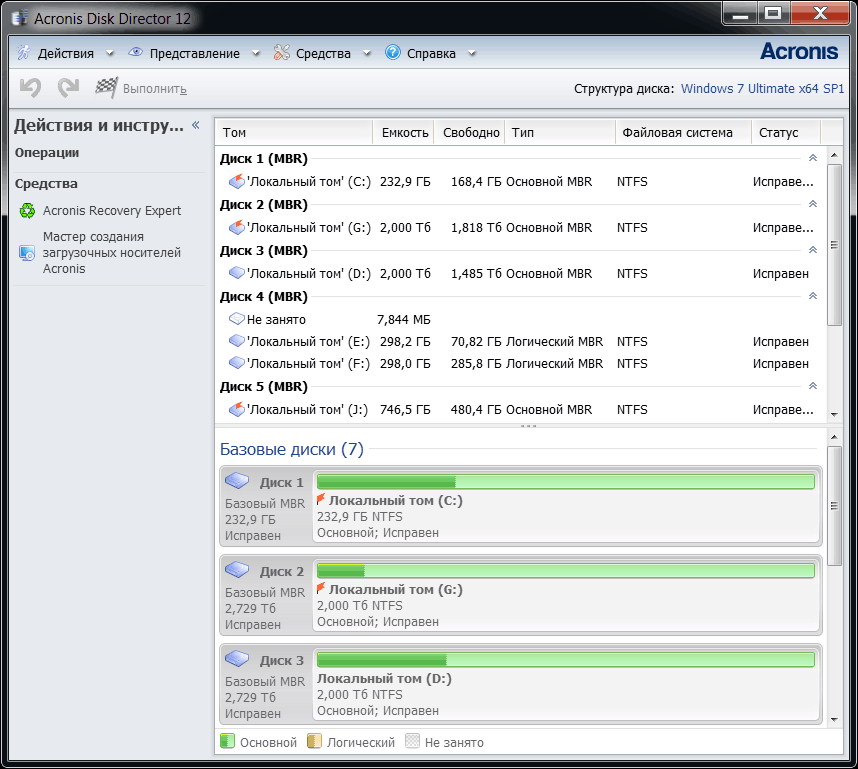This screenshot has height=769, width=858.
Task: Click the Диск 1 C: volume usage bar
Action: 566,482
